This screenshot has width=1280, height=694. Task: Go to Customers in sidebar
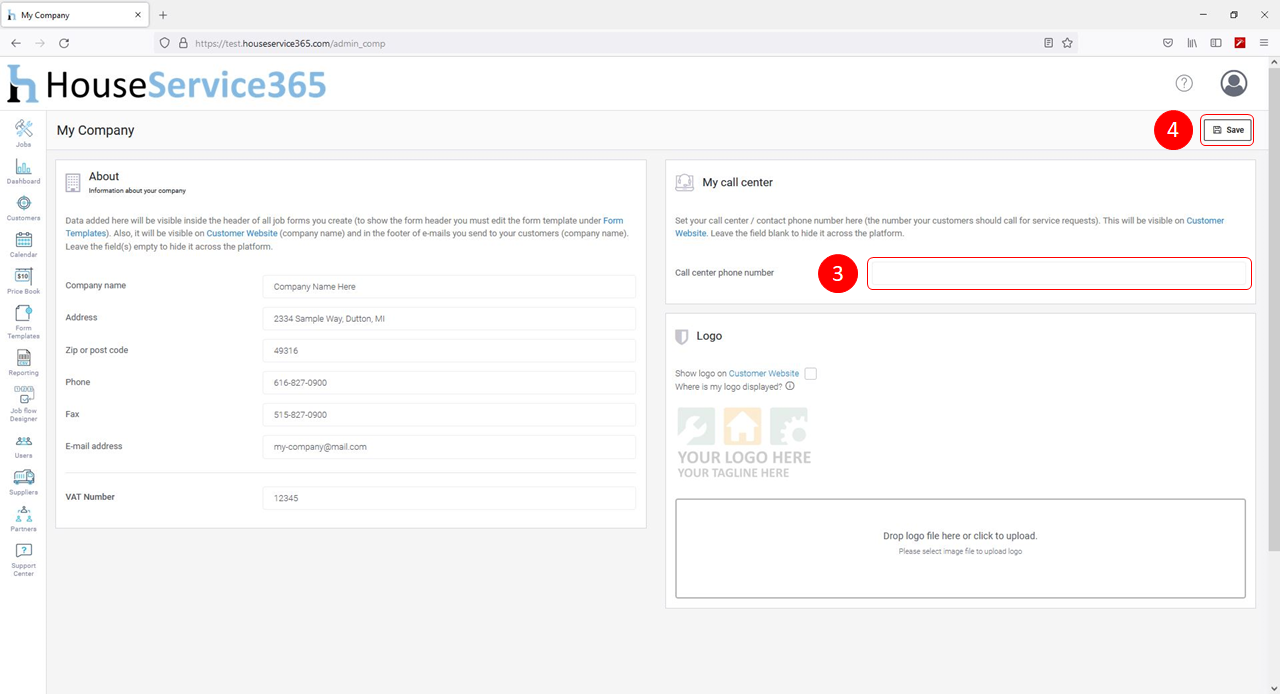click(x=23, y=207)
